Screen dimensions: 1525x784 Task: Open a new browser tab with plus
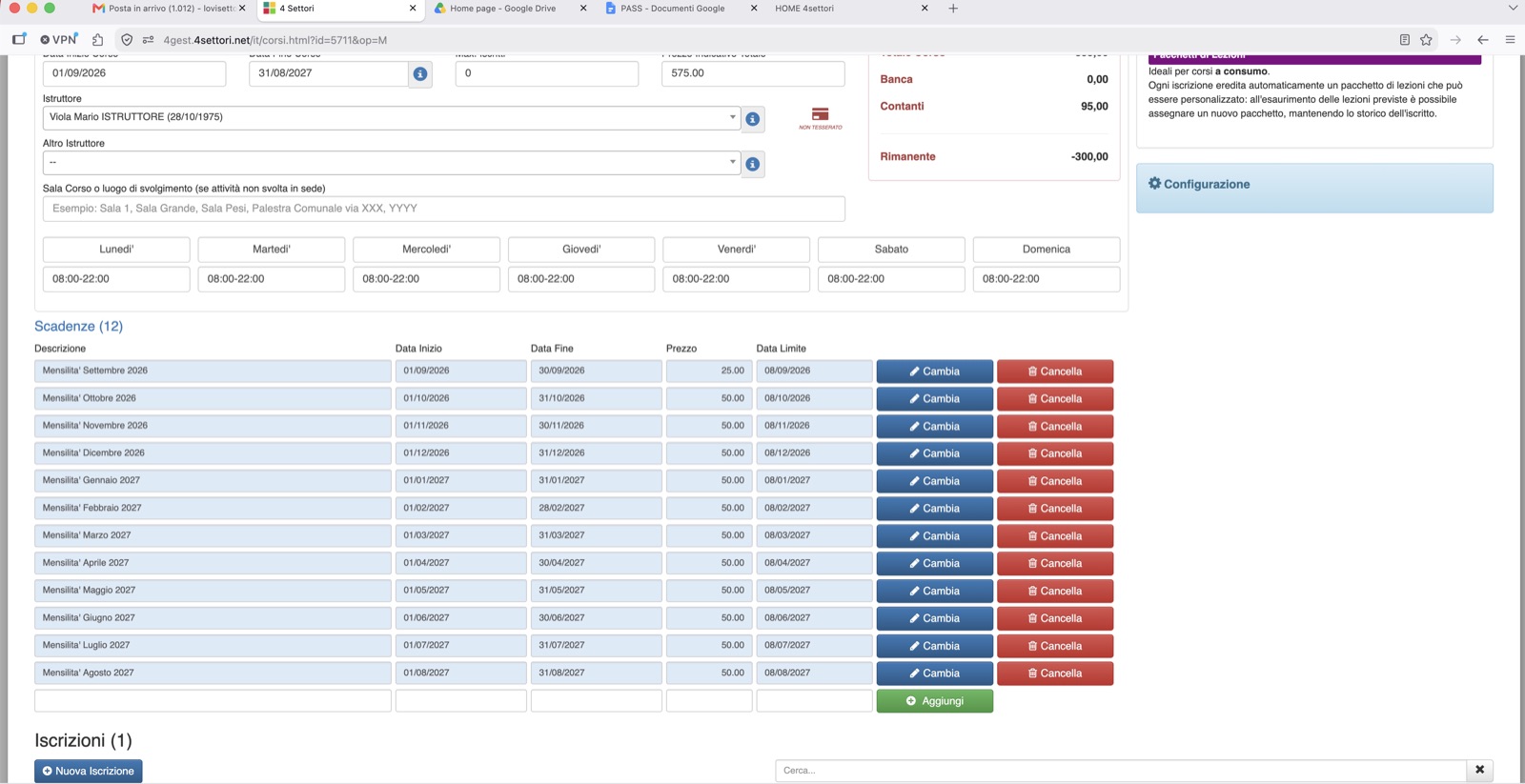pyautogui.click(x=953, y=9)
